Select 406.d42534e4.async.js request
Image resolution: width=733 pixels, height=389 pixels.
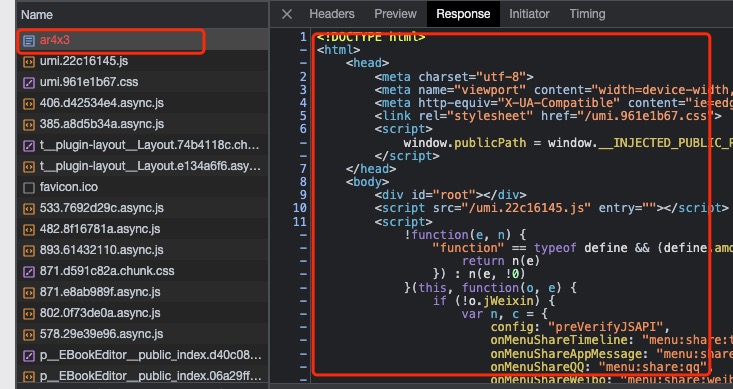pyautogui.click(x=143, y=103)
